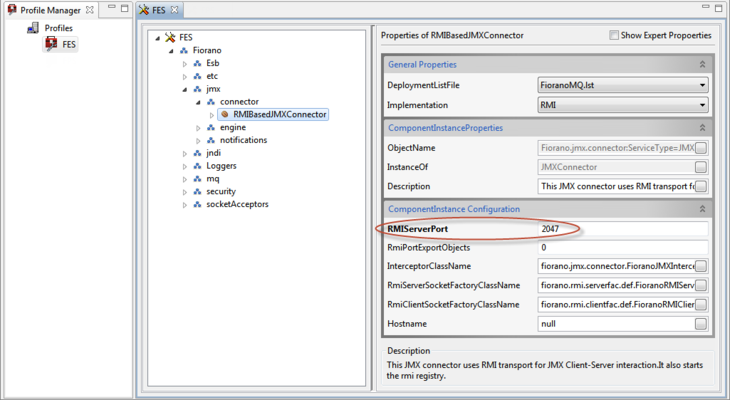Expand the security tree node
This screenshot has width=730, height=400.
(185, 192)
